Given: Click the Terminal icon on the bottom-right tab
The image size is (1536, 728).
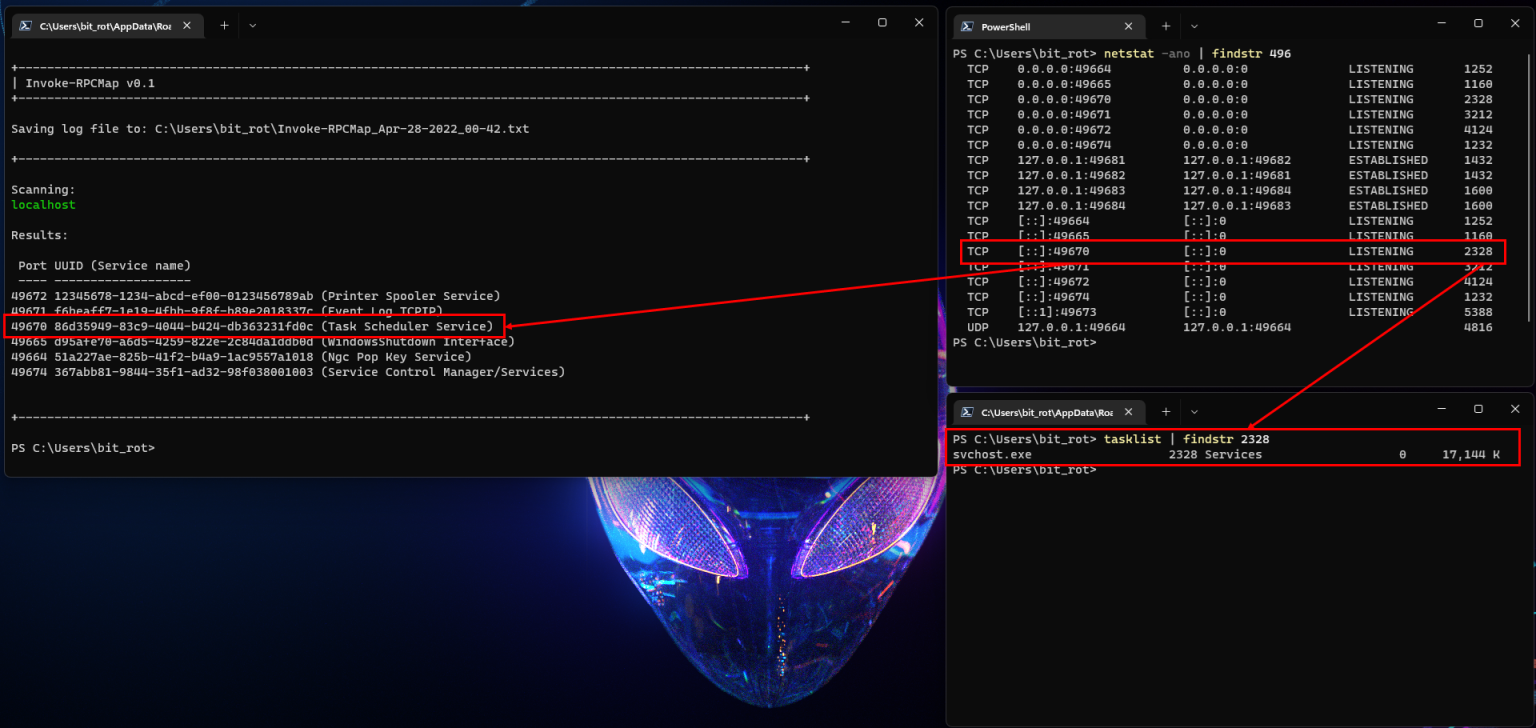Looking at the screenshot, I should 966,410.
